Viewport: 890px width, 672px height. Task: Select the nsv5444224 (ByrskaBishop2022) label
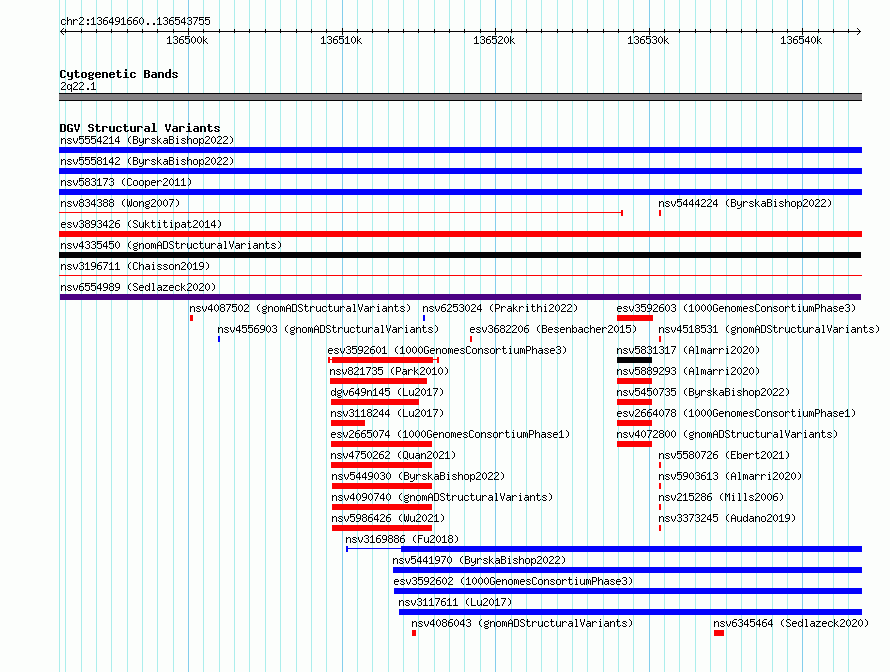[745, 203]
